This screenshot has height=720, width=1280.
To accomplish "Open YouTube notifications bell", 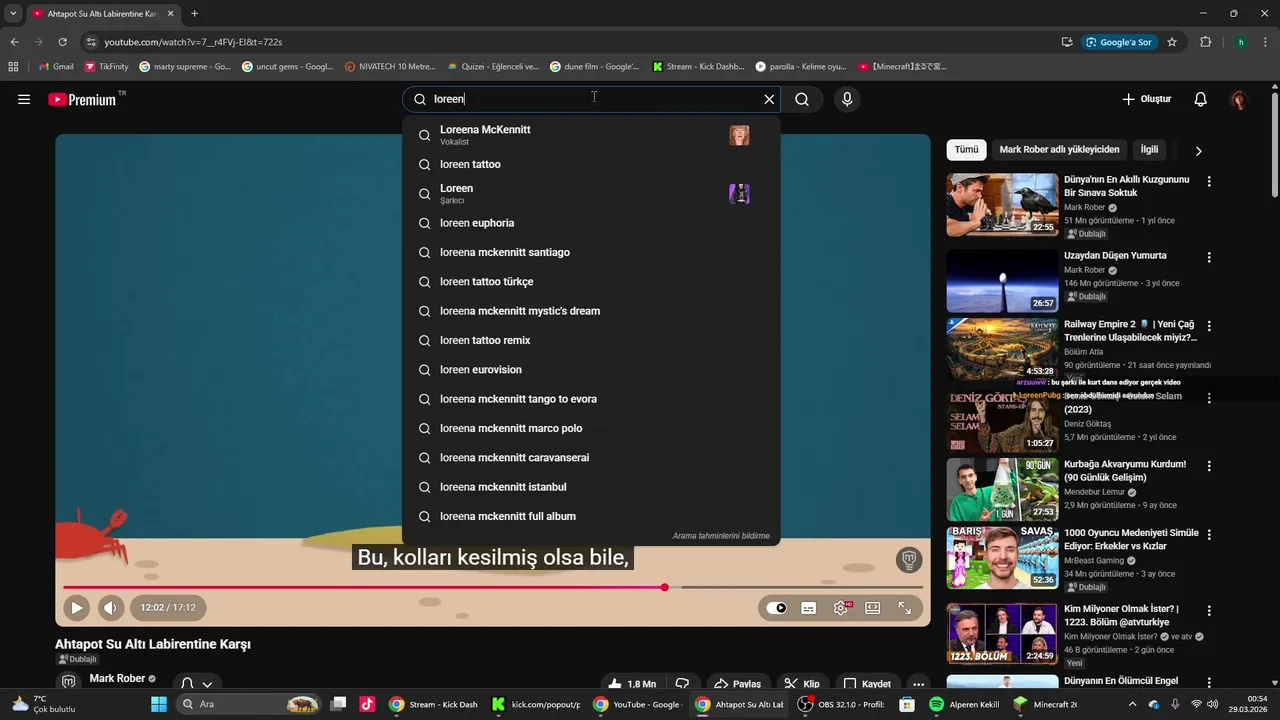I will pyautogui.click(x=1201, y=99).
